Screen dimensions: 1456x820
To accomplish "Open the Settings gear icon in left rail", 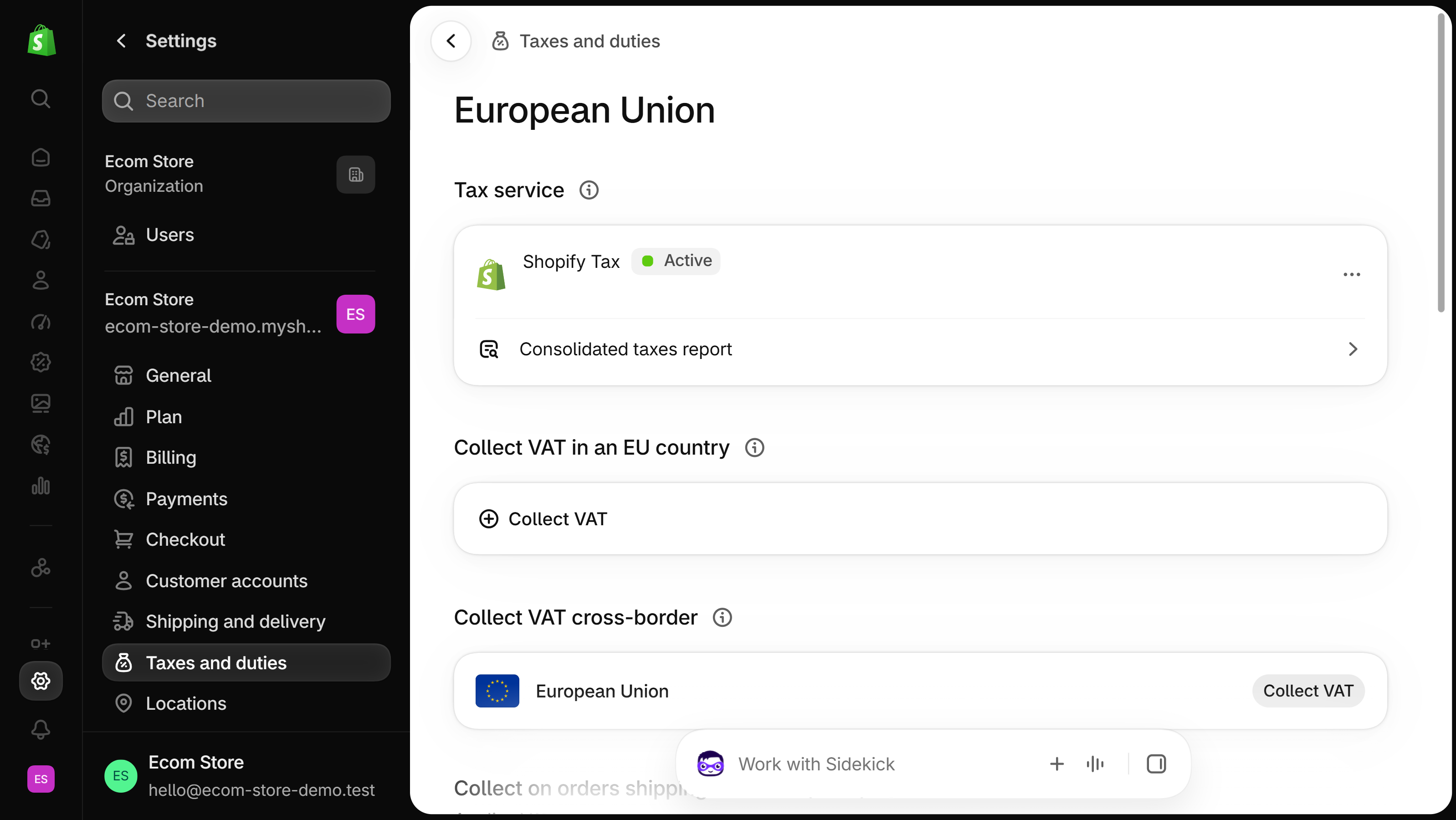I will 41,681.
